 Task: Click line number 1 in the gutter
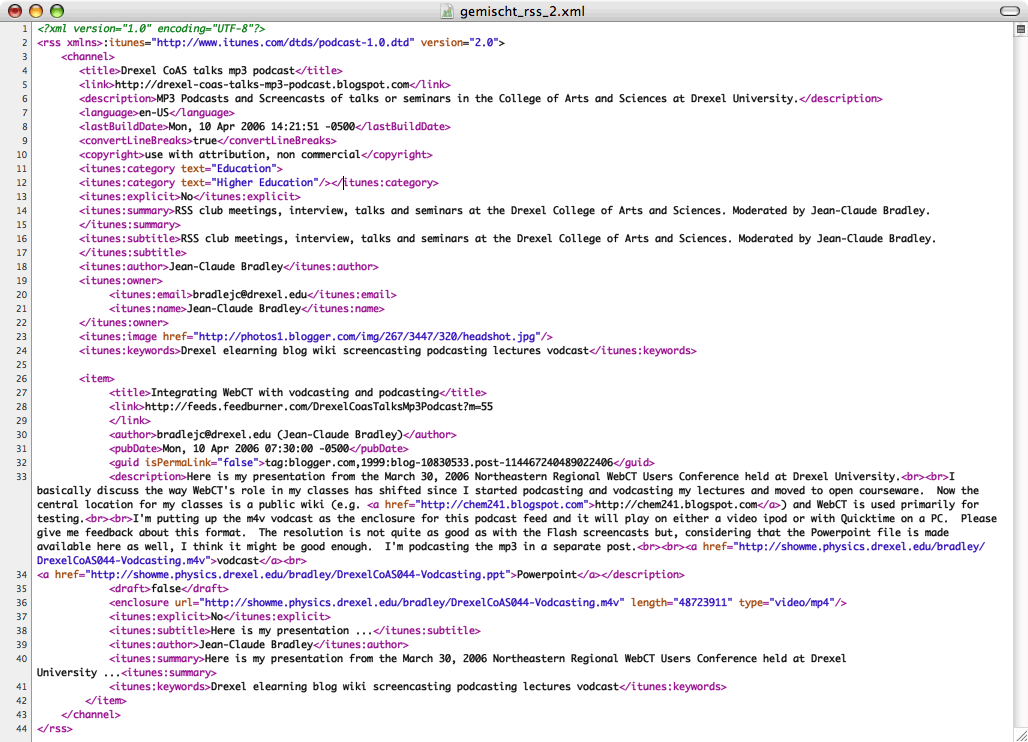coord(24,29)
